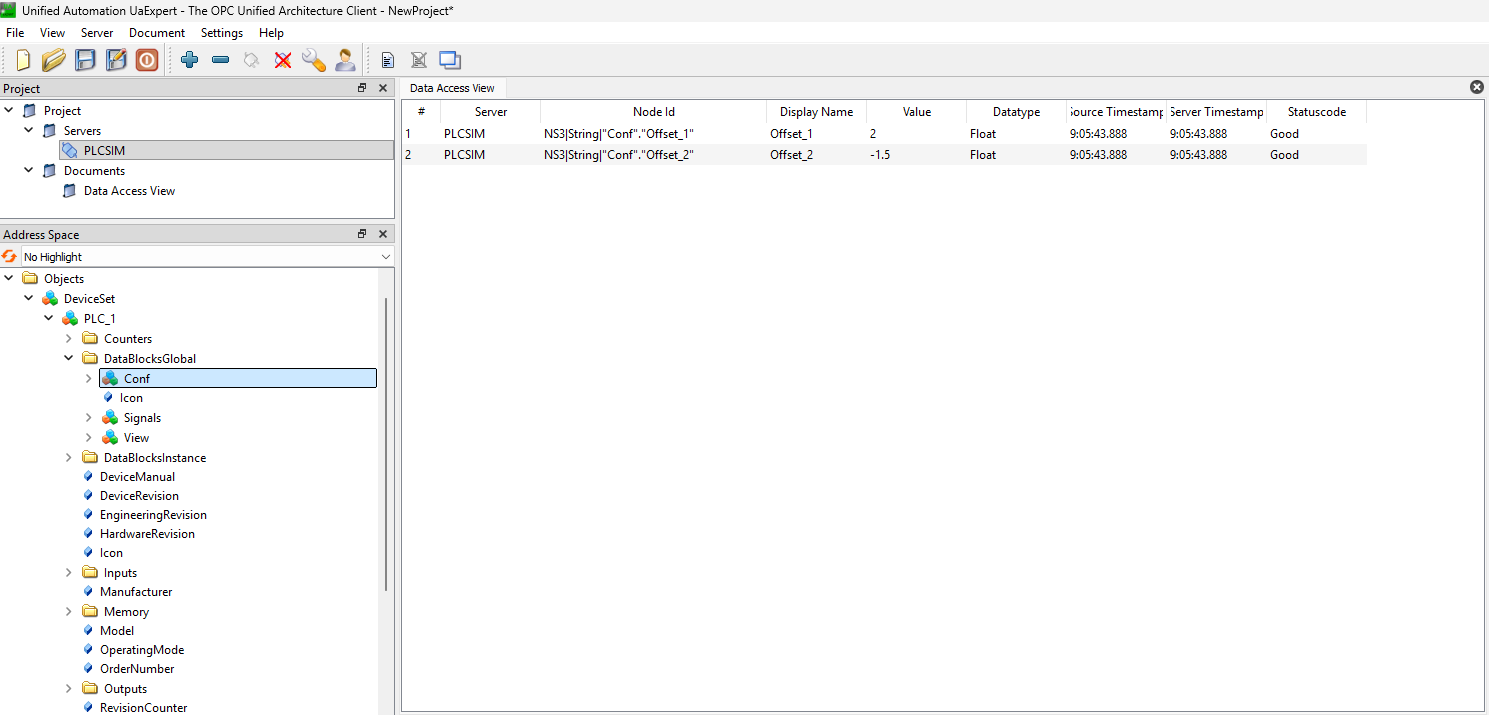Click the add document icon
Viewport: 1489px width, 715px height.
point(388,60)
